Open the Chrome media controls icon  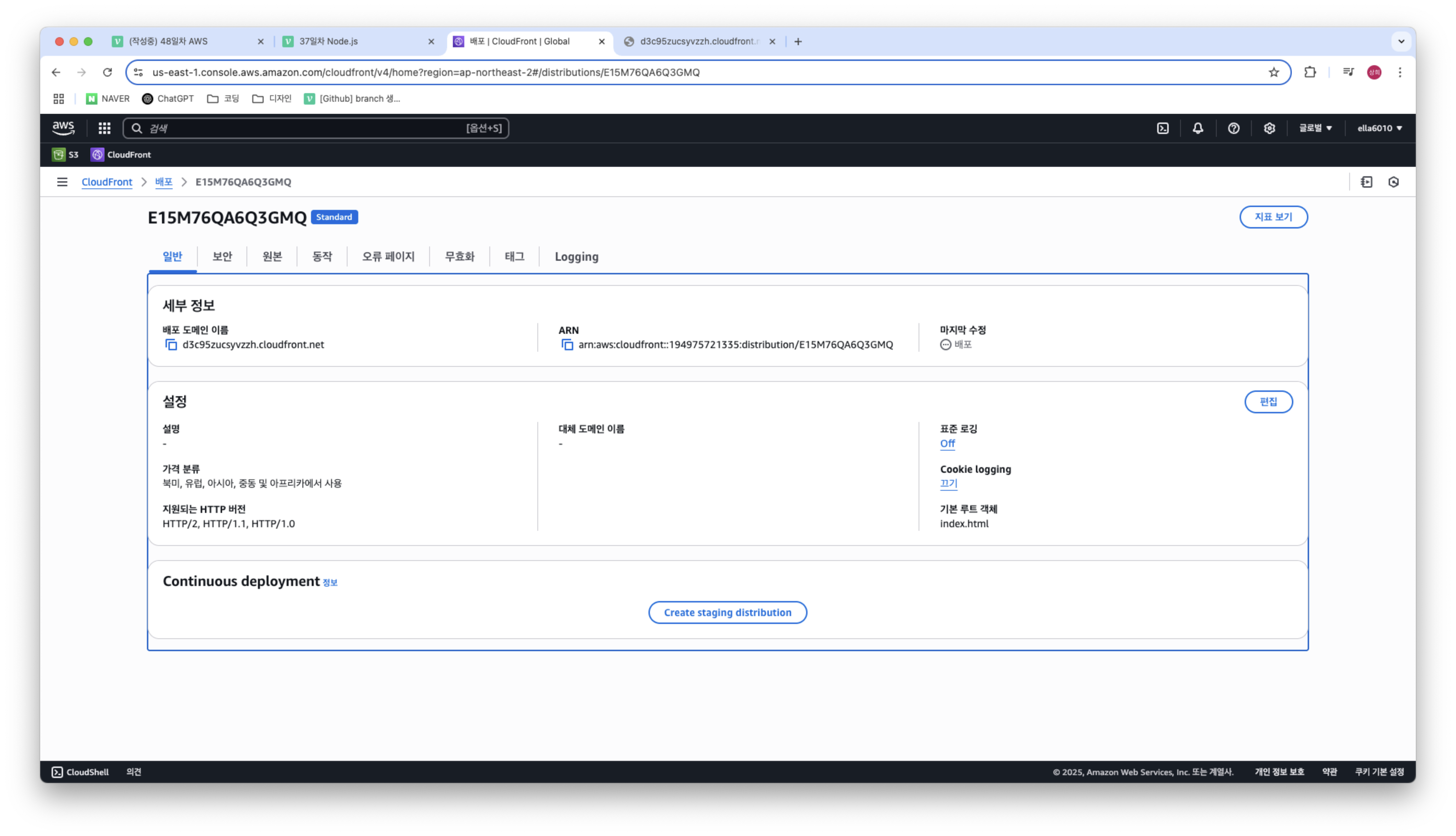click(1348, 72)
